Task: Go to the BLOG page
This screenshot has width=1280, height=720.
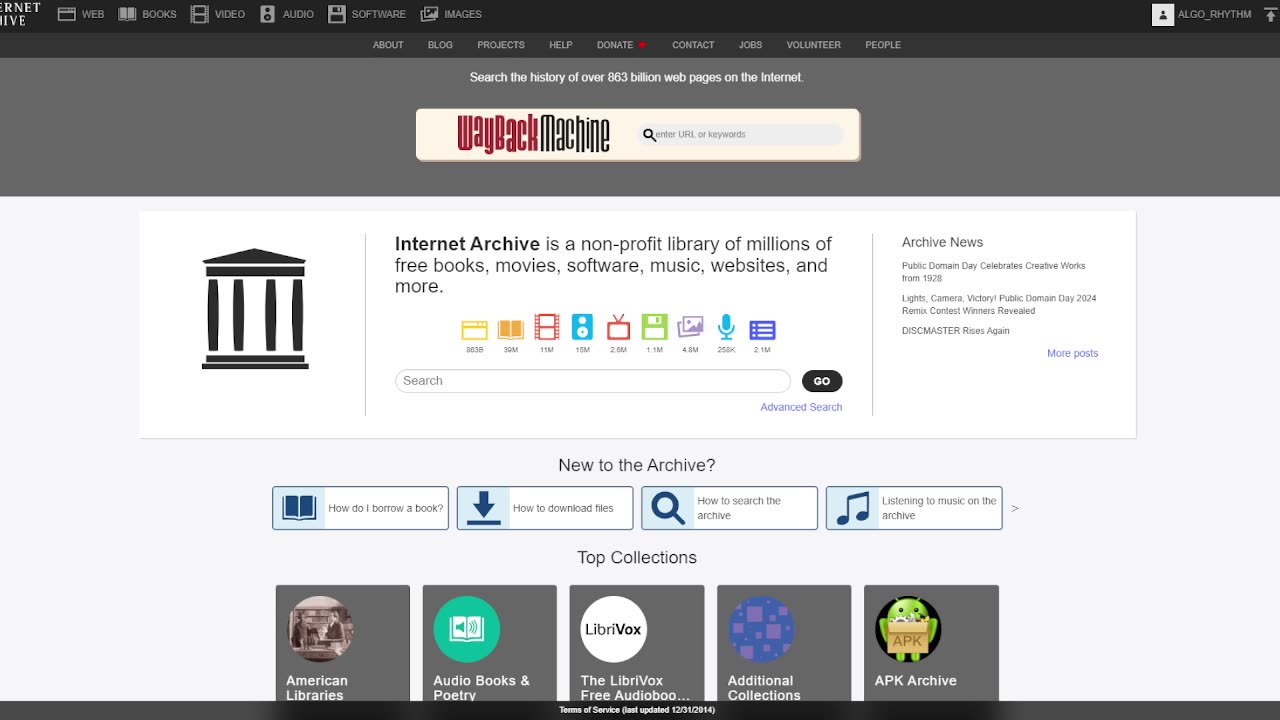Action: click(x=440, y=45)
